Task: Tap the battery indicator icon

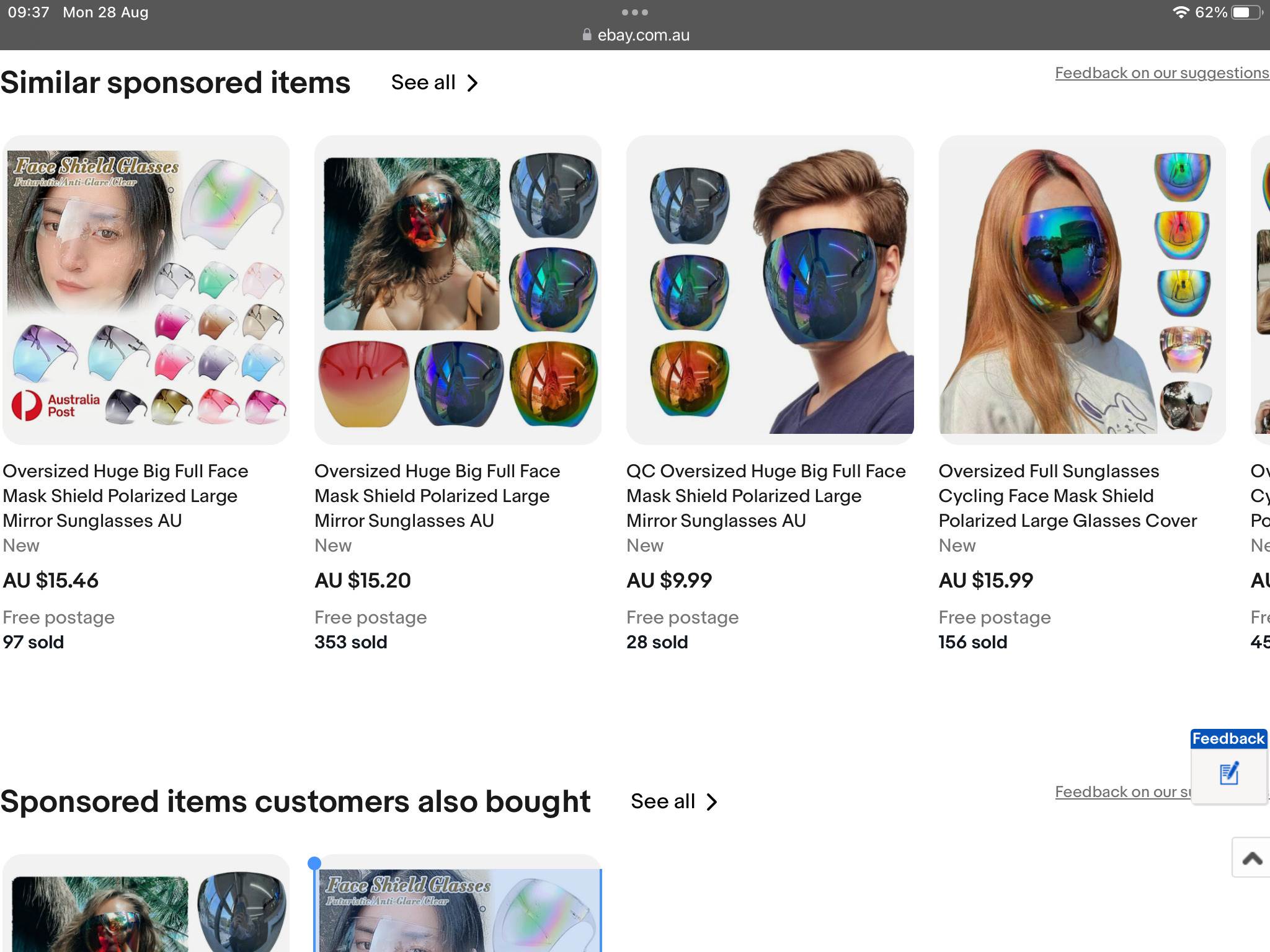Action: [1246, 12]
